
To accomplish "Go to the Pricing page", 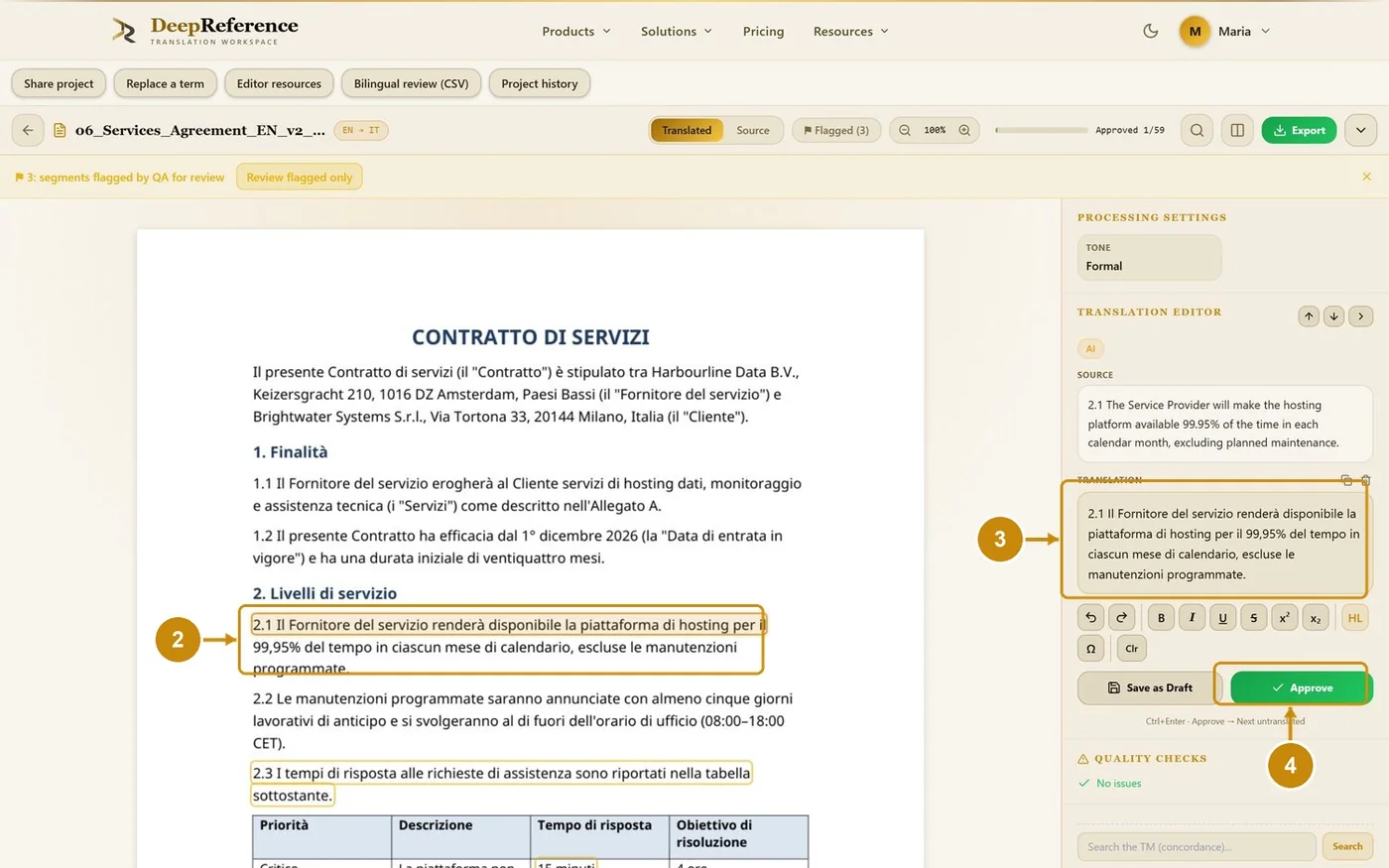I will tap(763, 32).
